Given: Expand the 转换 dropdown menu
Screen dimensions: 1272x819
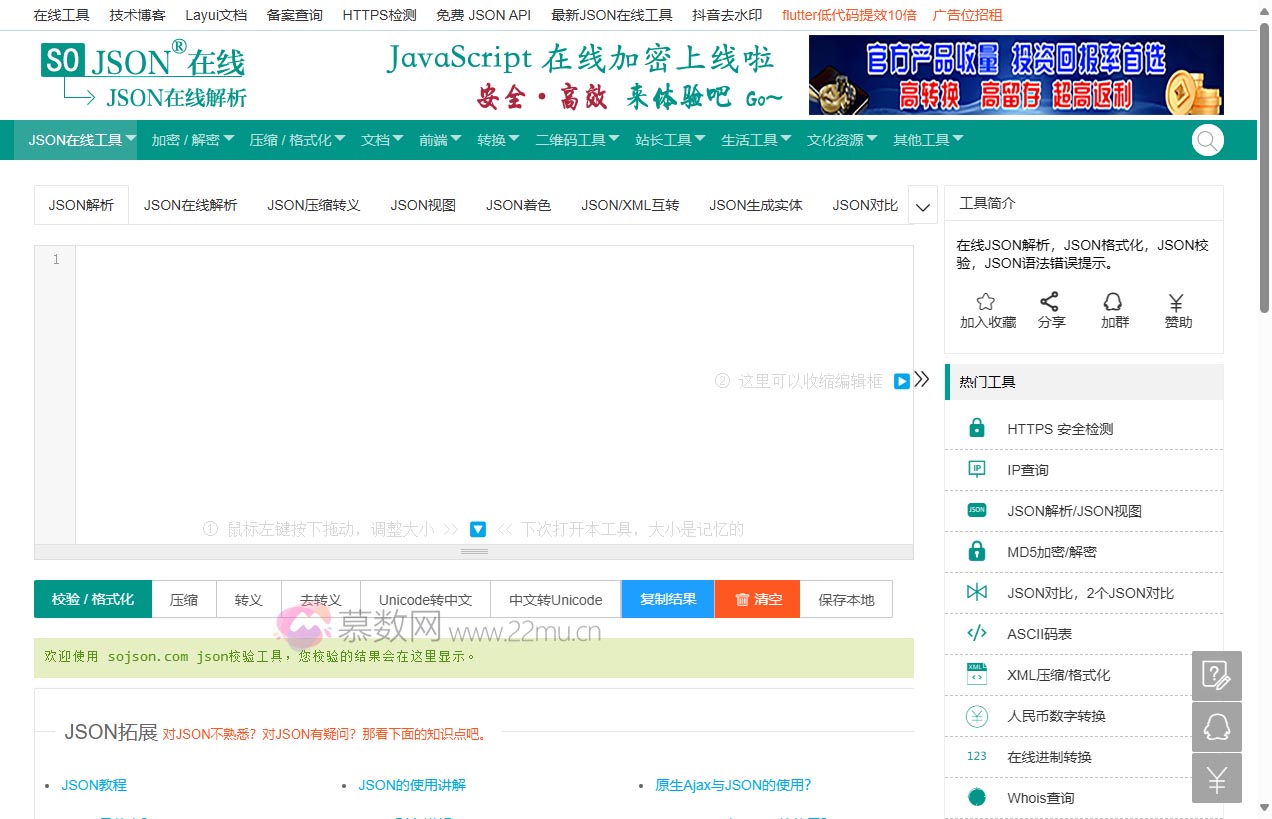Looking at the screenshot, I should tap(497, 140).
